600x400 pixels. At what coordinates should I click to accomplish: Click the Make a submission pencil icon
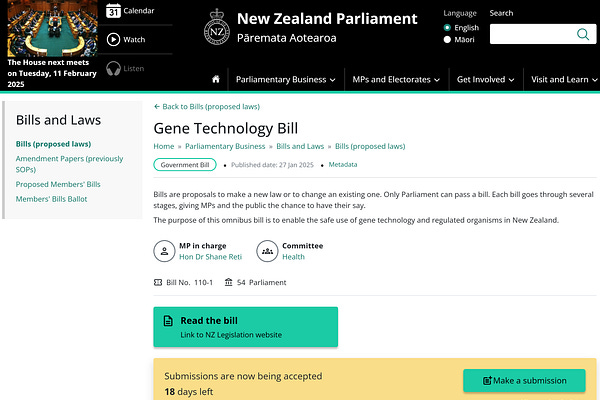pos(487,380)
